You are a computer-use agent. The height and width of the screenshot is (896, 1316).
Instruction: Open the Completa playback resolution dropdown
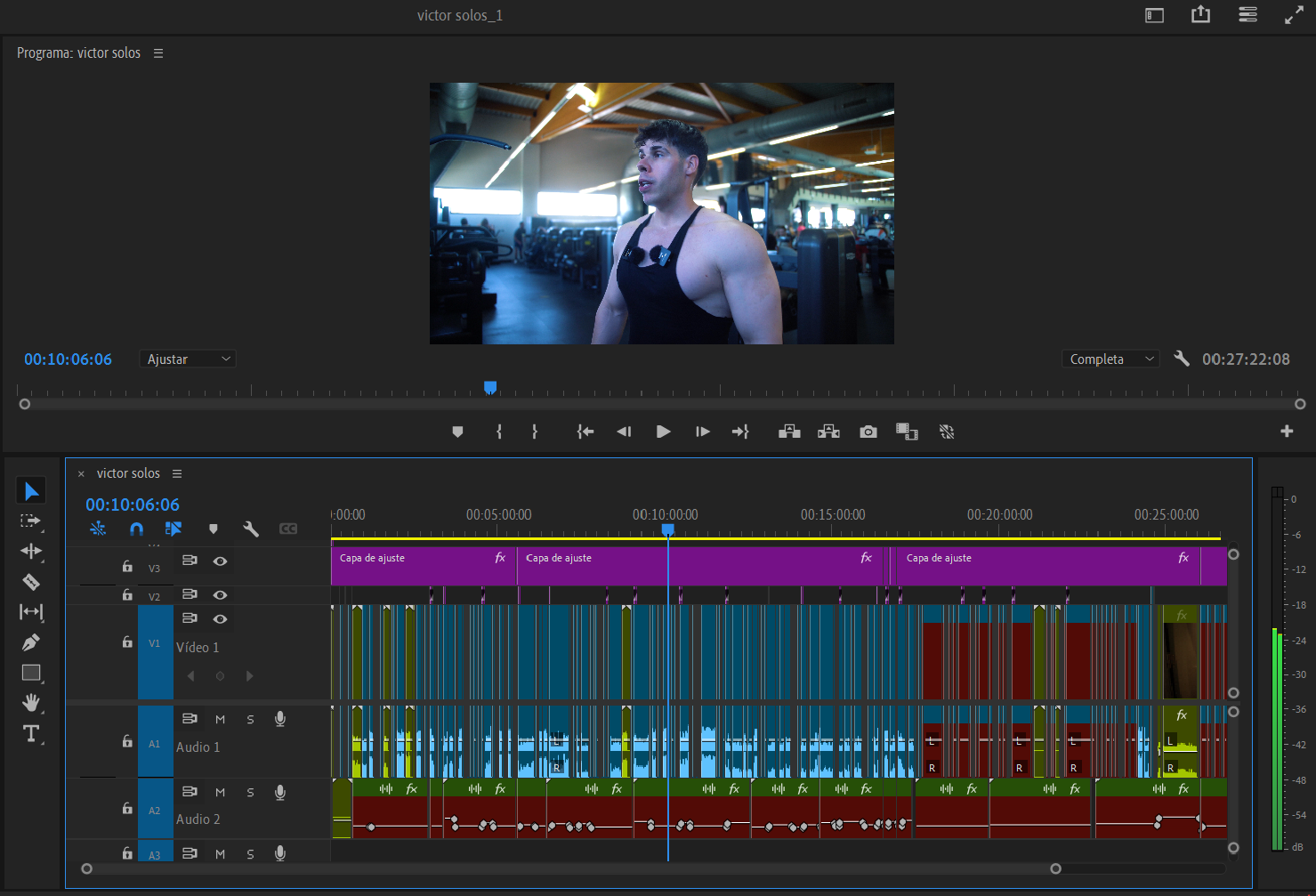tap(1110, 359)
